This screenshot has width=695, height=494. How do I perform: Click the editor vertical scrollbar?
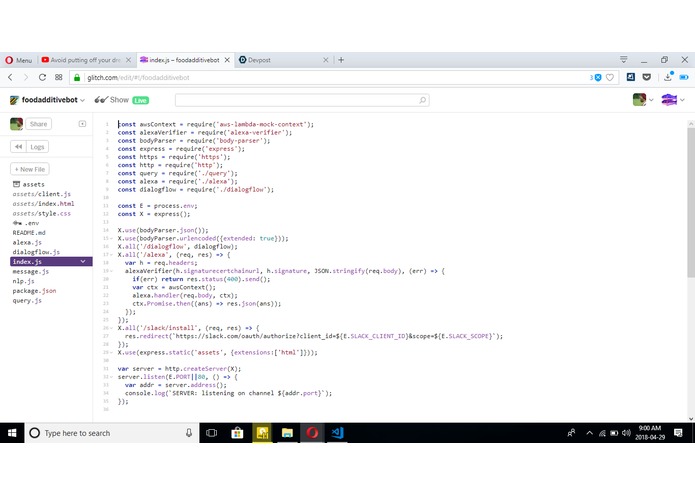[x=691, y=202]
